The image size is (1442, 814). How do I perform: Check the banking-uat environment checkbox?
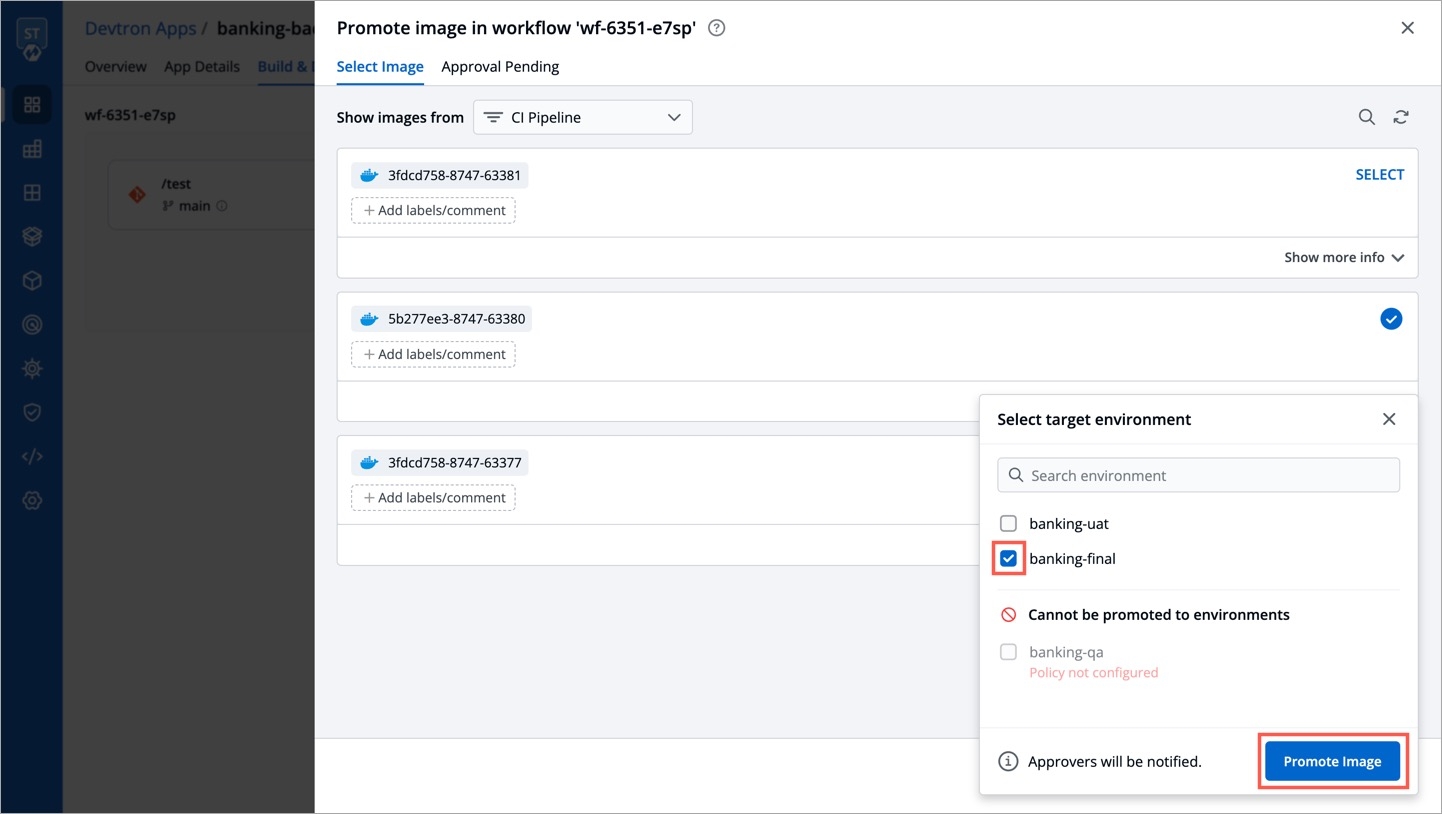click(x=1008, y=524)
